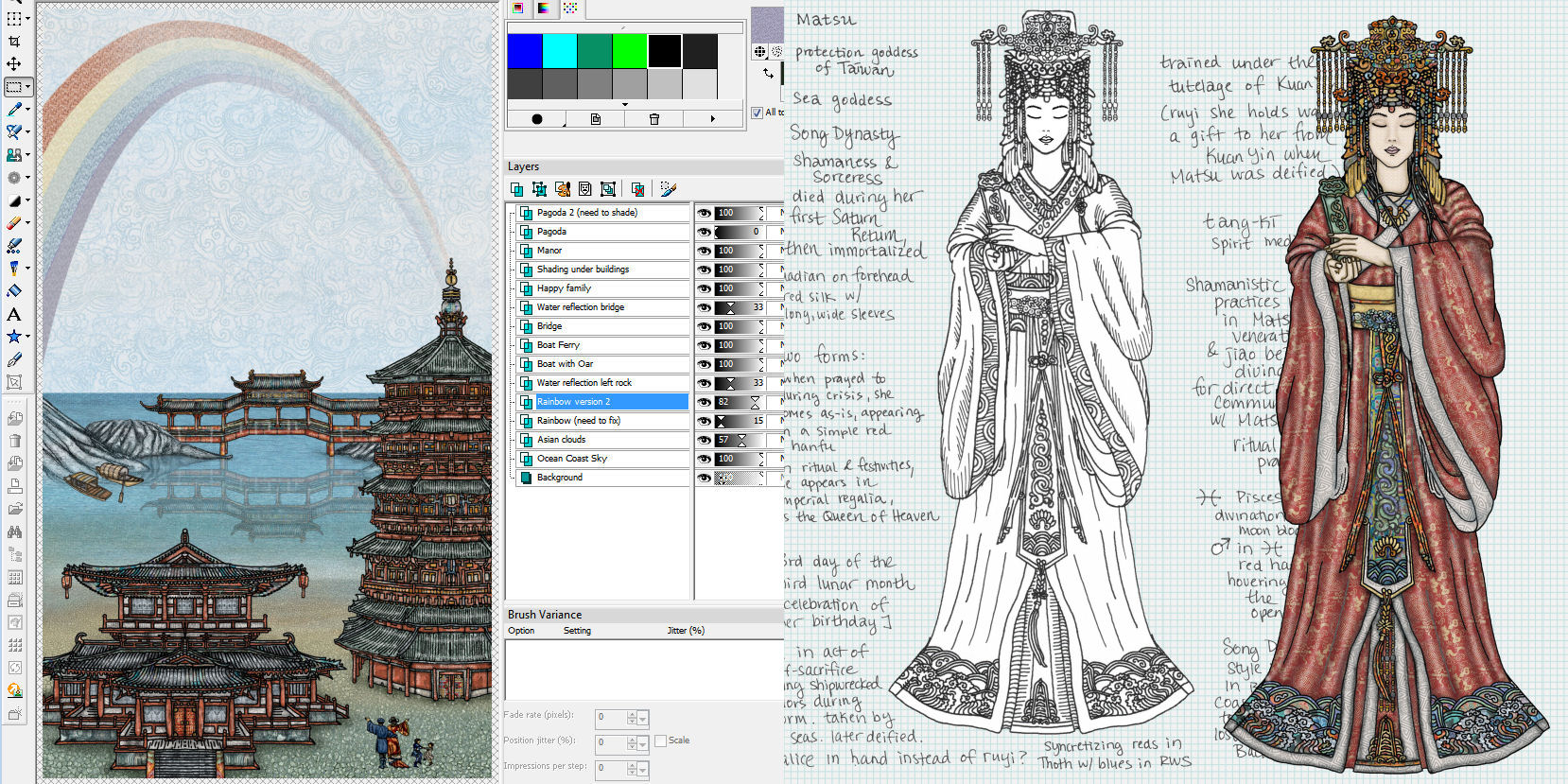
Task: Pick the Flood Fill bucket tool
Action: click(x=14, y=291)
